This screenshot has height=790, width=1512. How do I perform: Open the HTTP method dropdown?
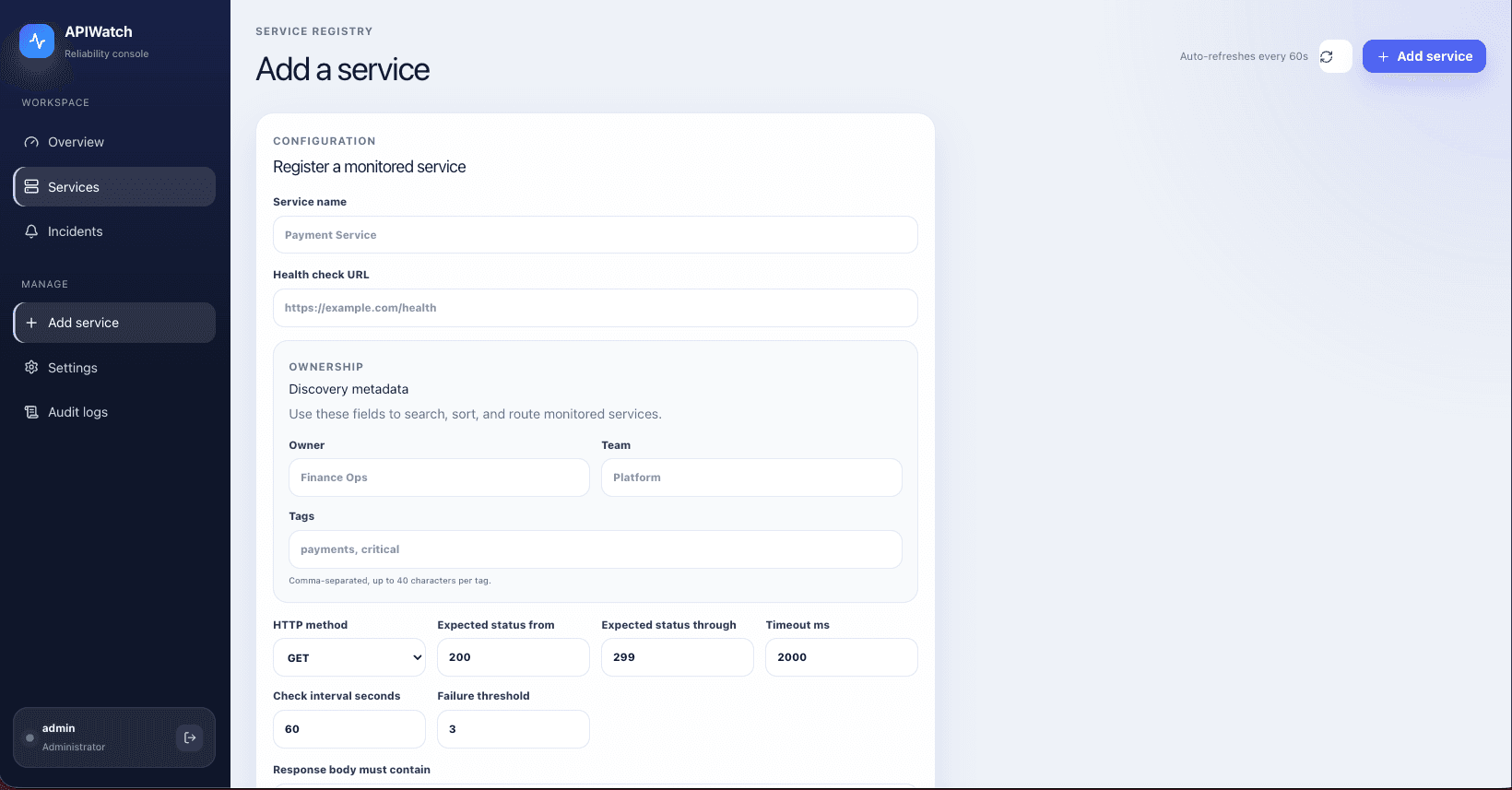pyautogui.click(x=349, y=657)
